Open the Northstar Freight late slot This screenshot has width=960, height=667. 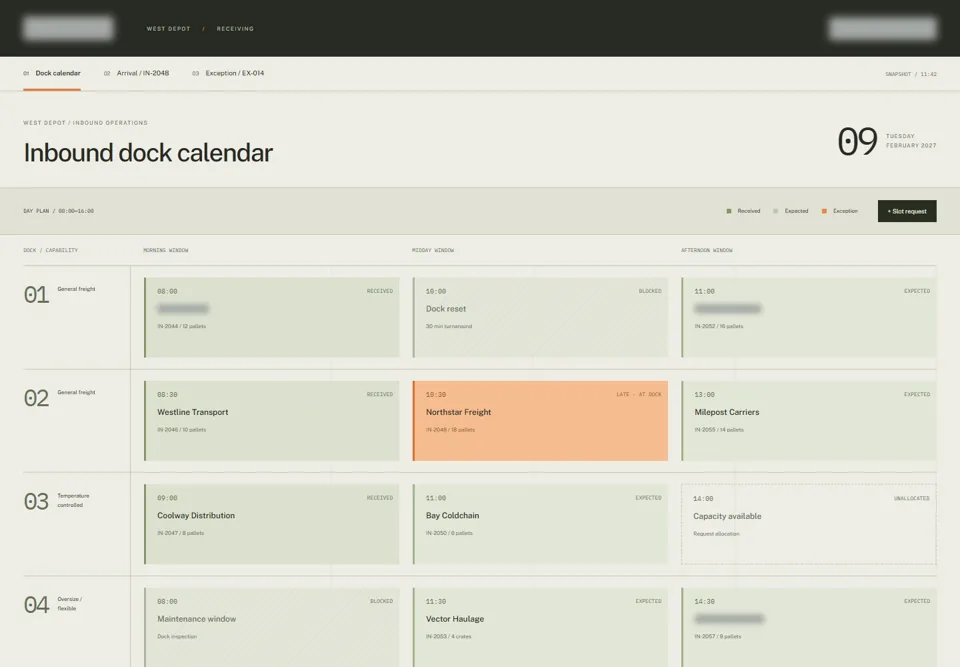(540, 421)
